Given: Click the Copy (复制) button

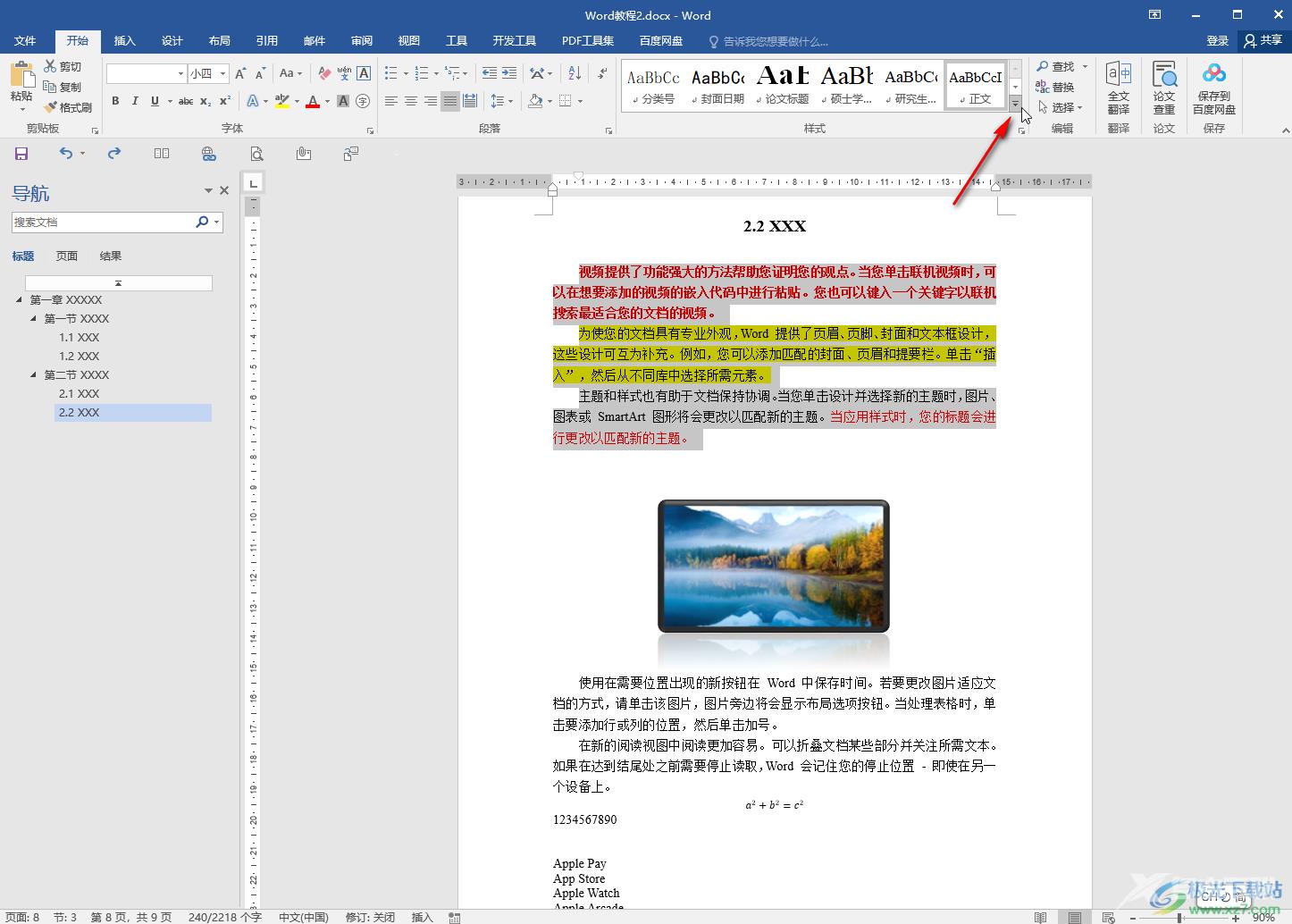Looking at the screenshot, I should coord(63,87).
